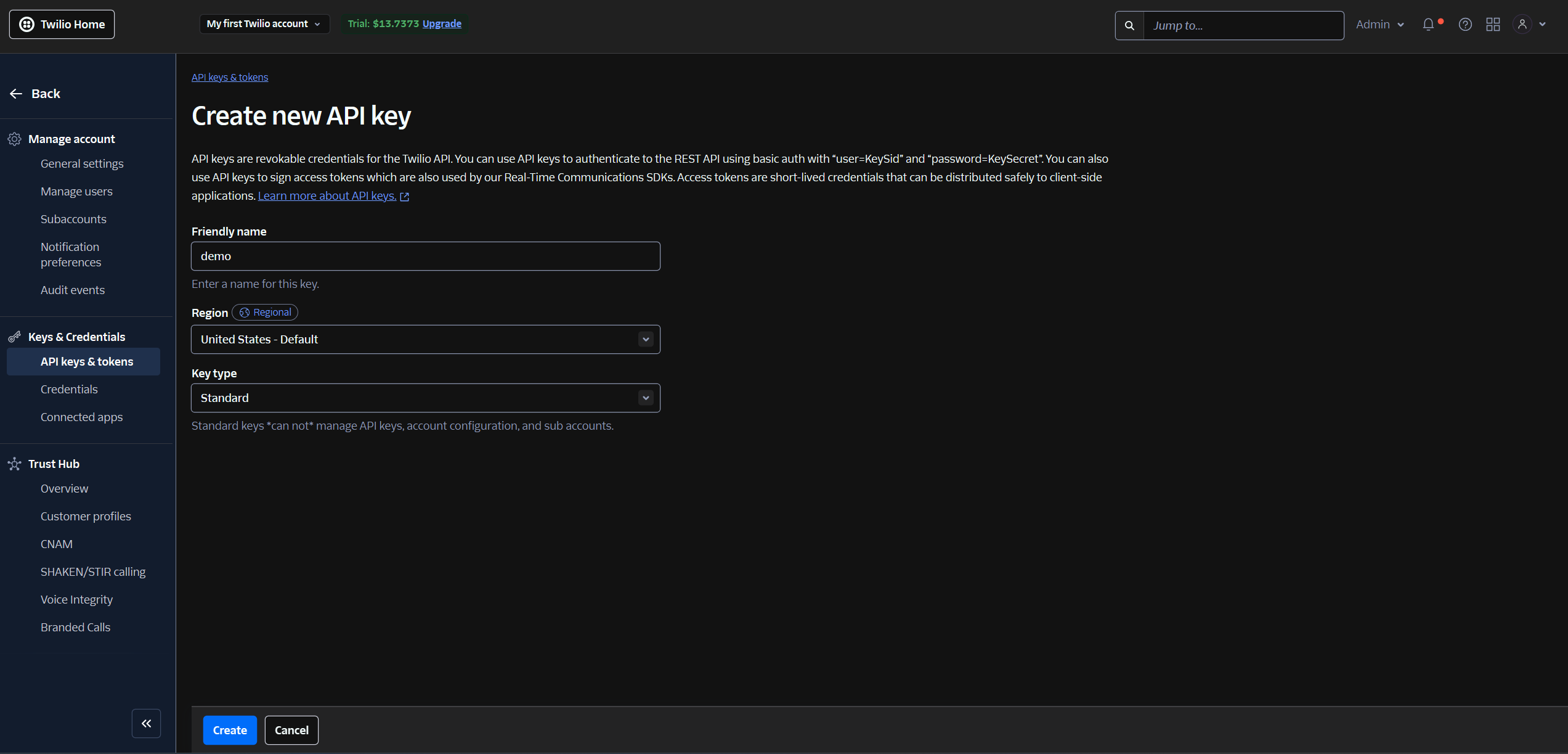Expand the Admin menu
This screenshot has height=754, width=1568.
pyautogui.click(x=1379, y=25)
